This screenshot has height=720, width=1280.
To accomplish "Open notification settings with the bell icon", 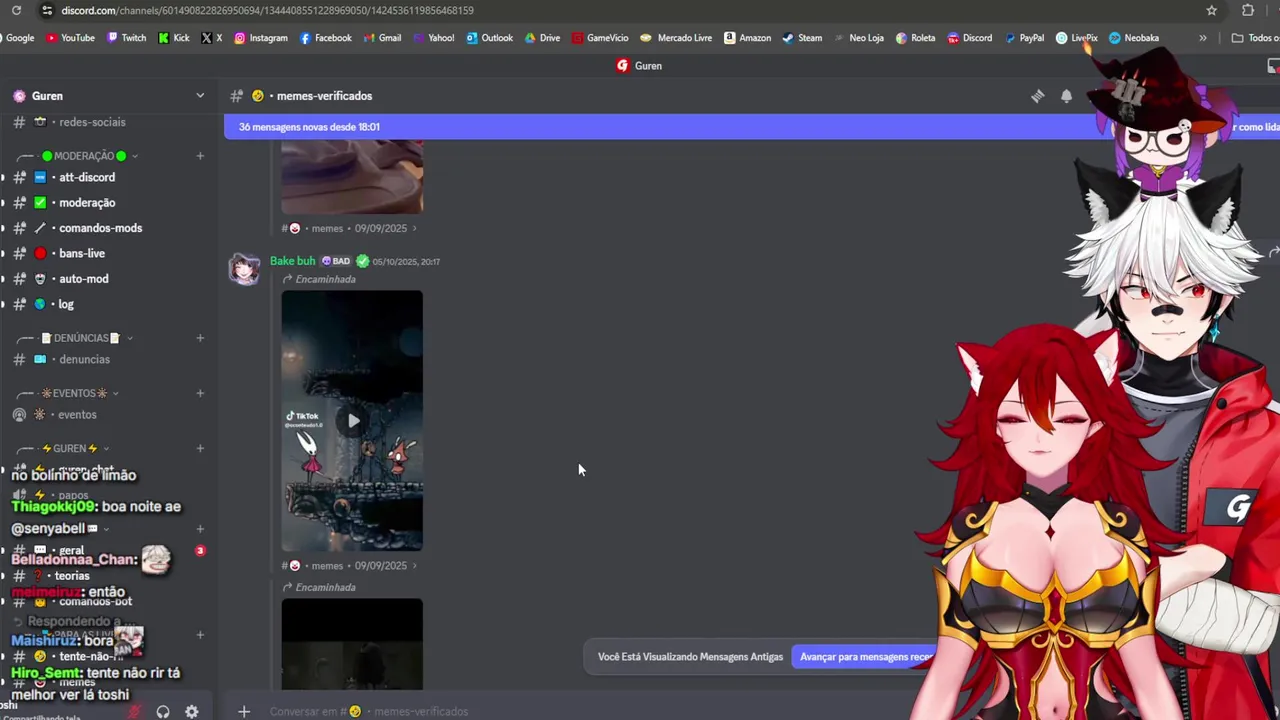I will tap(1066, 96).
